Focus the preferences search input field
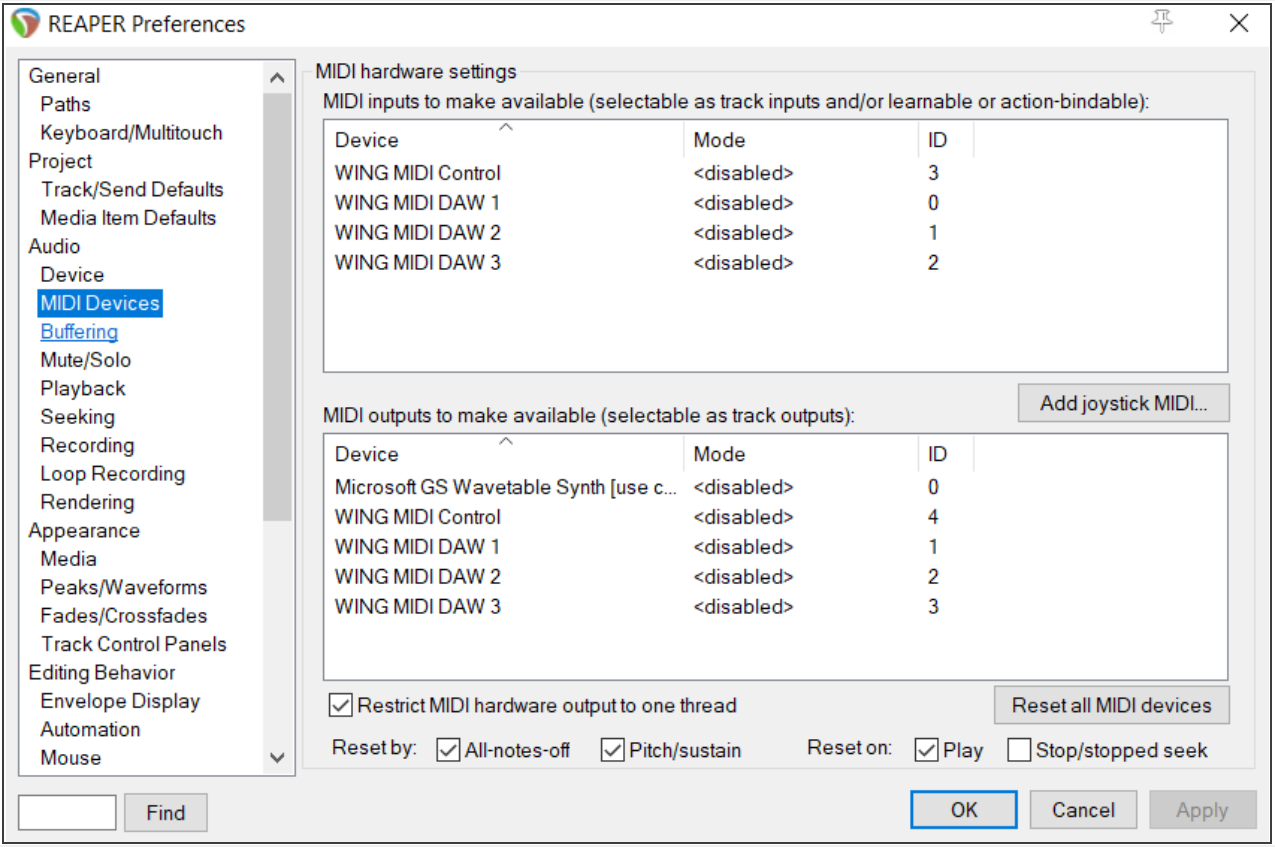Screen dimensions: 1275x847 click(x=67, y=812)
